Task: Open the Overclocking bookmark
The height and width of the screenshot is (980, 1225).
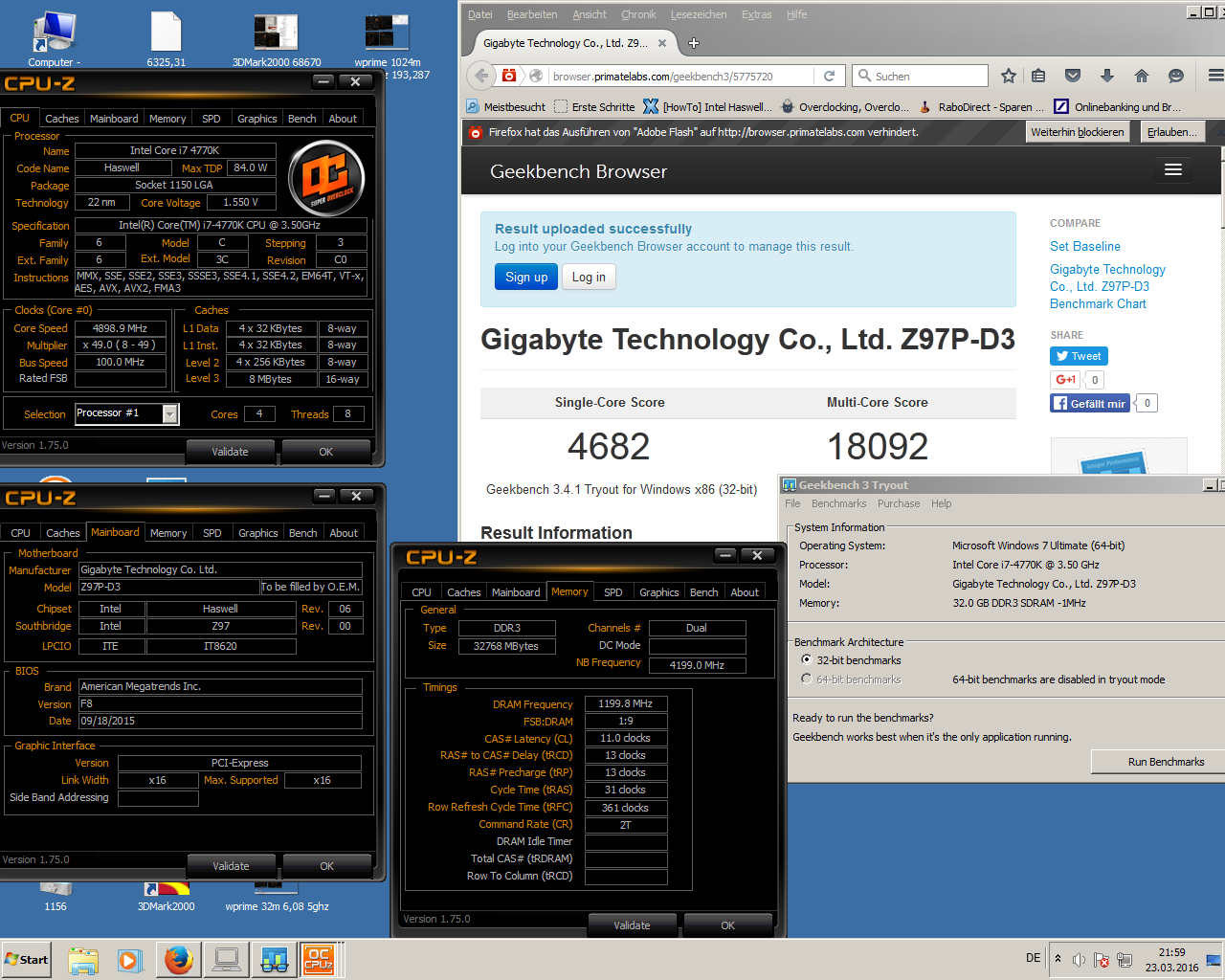Action: click(845, 106)
